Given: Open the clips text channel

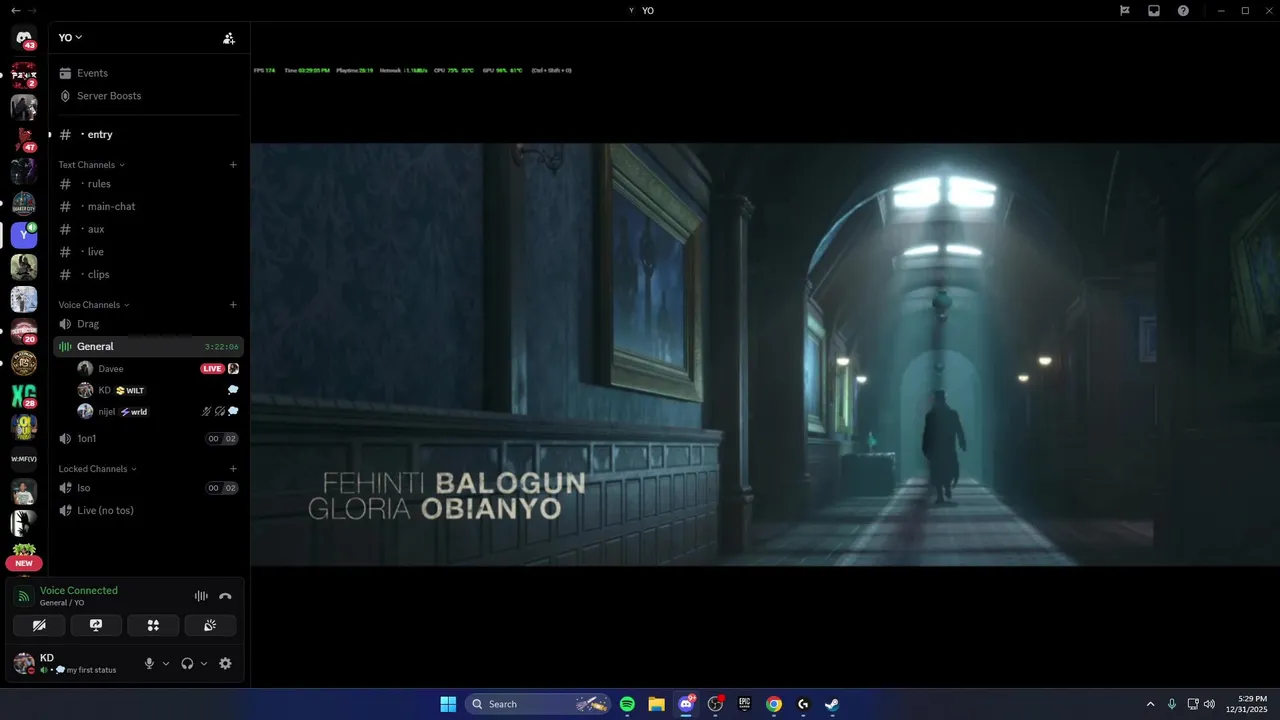Looking at the screenshot, I should point(147,274).
